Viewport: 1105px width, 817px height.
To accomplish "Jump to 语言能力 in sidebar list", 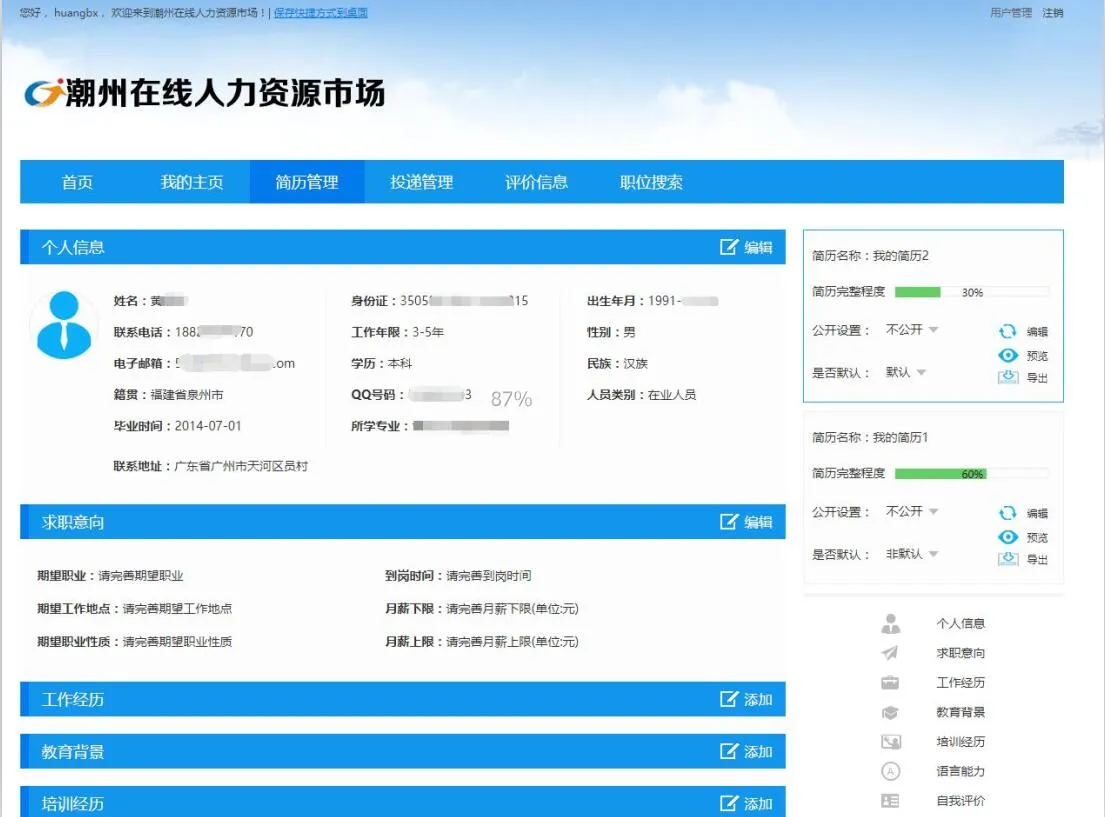I will click(961, 771).
